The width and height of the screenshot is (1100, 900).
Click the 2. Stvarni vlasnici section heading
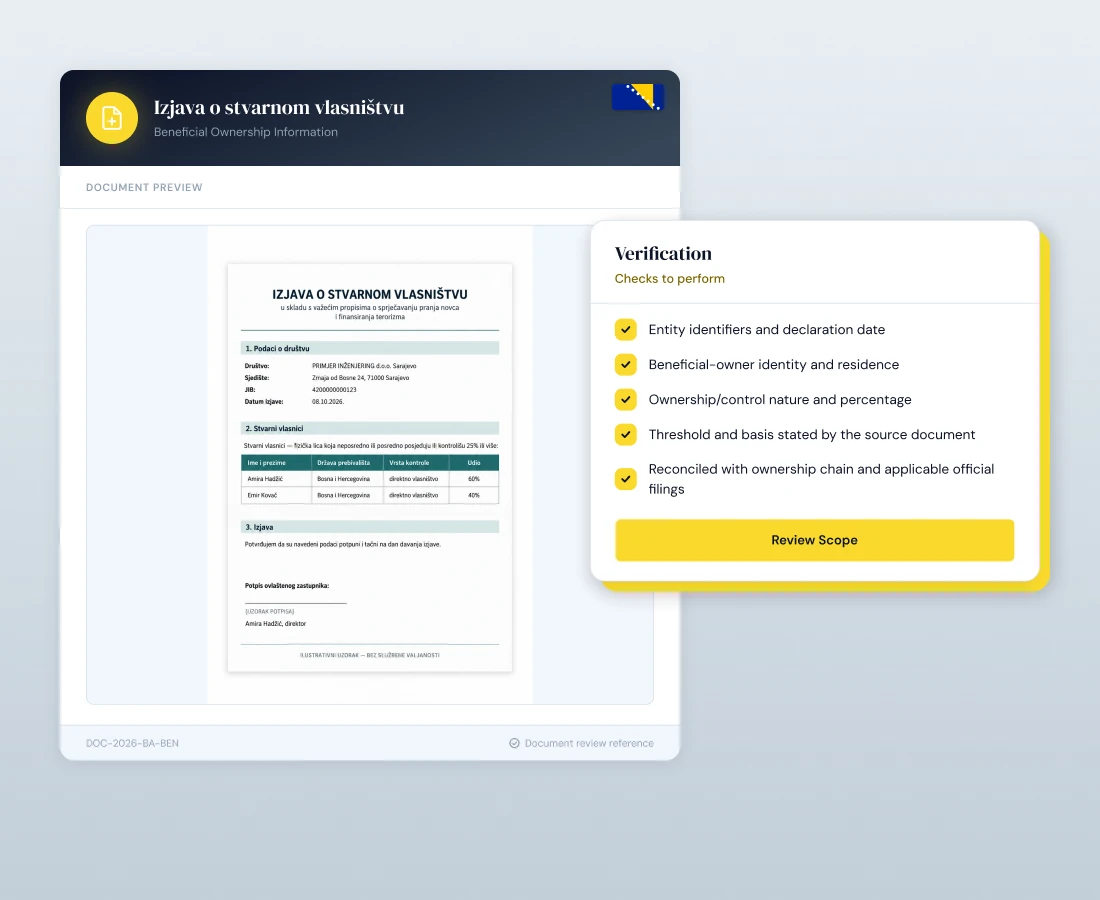pos(370,428)
